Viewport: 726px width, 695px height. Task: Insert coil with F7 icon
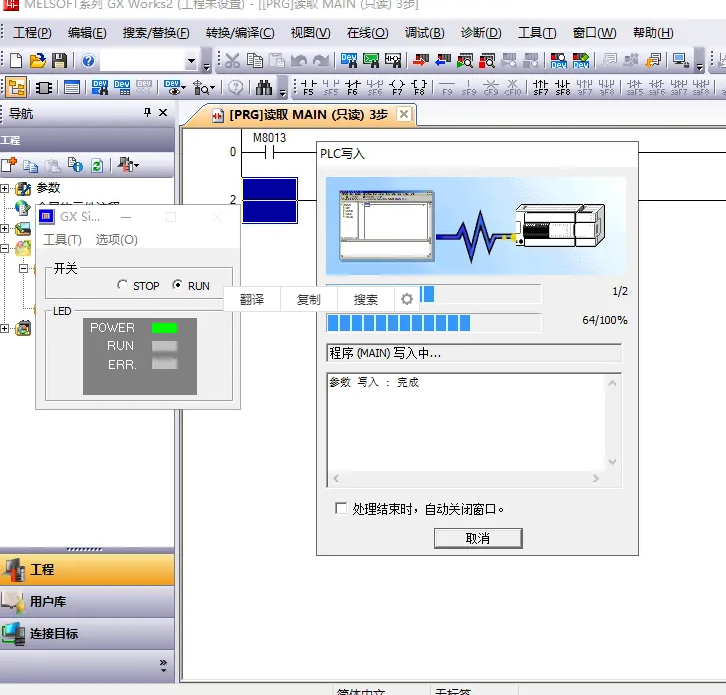(x=397, y=88)
